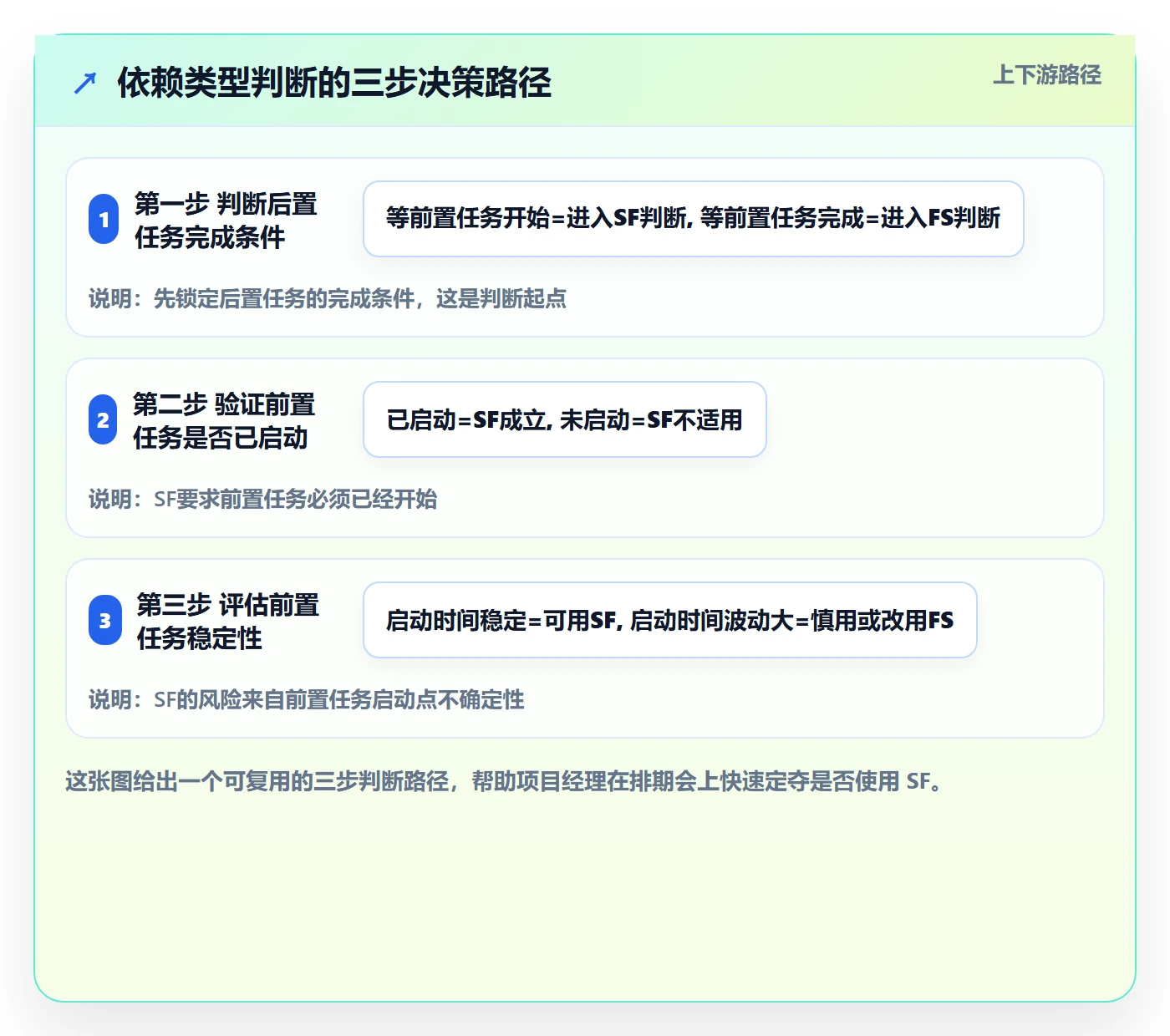Select the heading 第二步 验证前置任务是否已启动
1170x1036 pixels.
[224, 420]
